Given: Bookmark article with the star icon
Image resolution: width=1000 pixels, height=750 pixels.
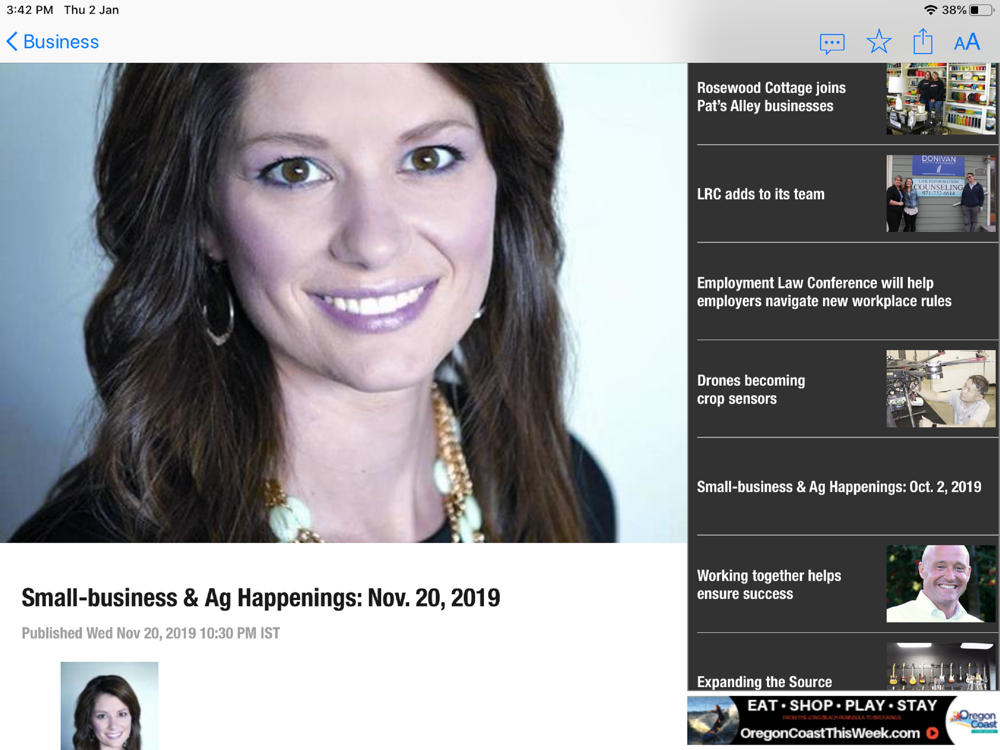Looking at the screenshot, I should (x=879, y=42).
